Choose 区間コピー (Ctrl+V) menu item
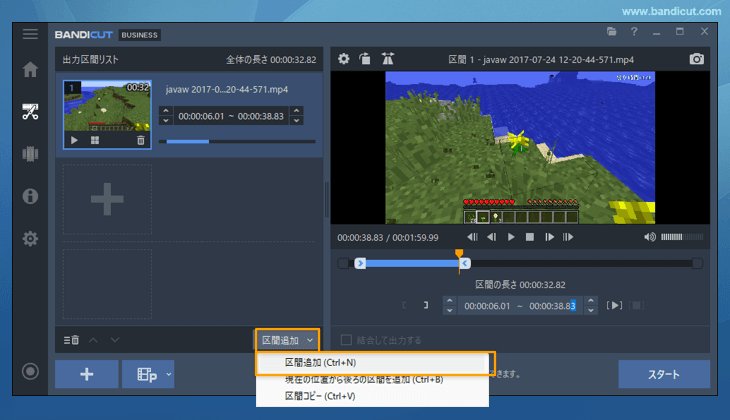Image resolution: width=730 pixels, height=420 pixels. point(372,396)
